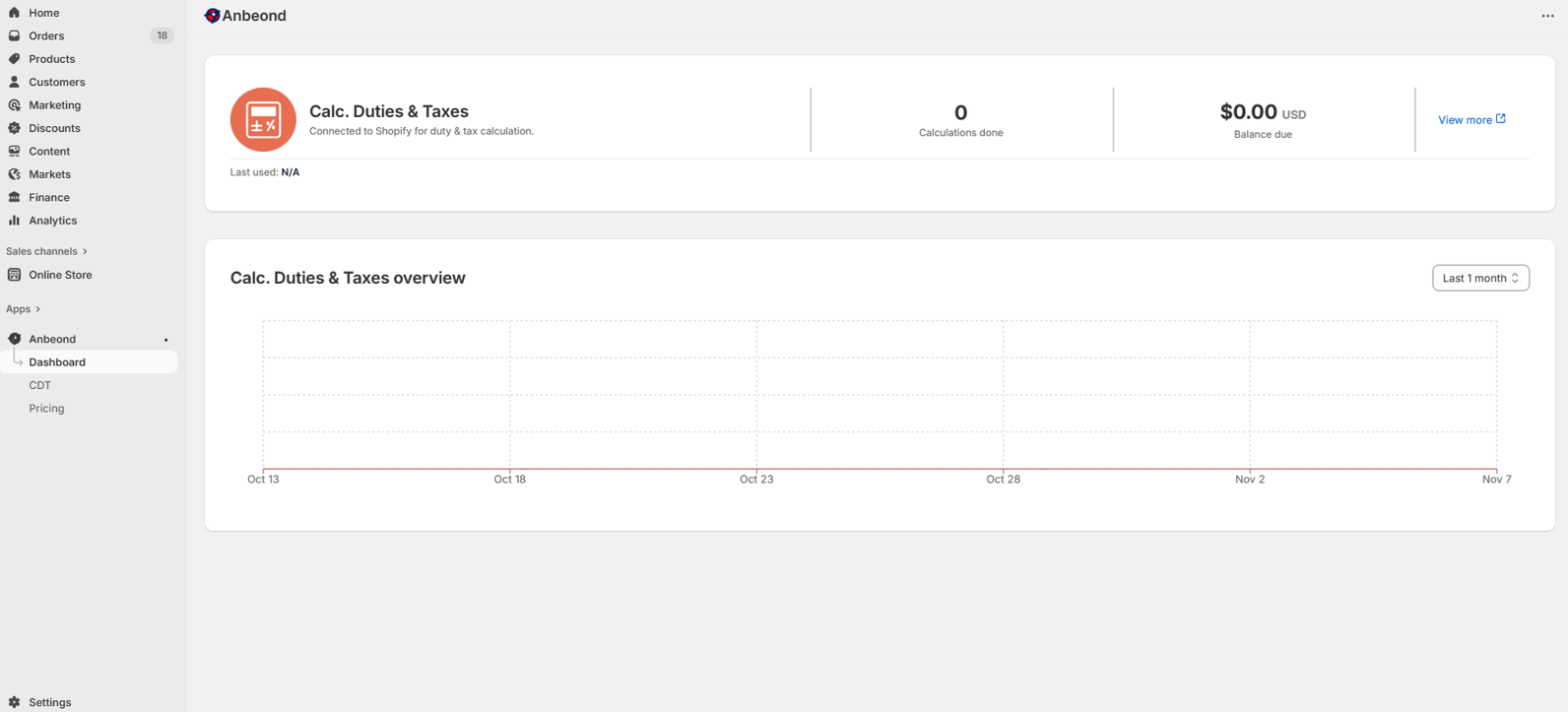
Task: Click the Products tag icon
Action: click(x=14, y=59)
